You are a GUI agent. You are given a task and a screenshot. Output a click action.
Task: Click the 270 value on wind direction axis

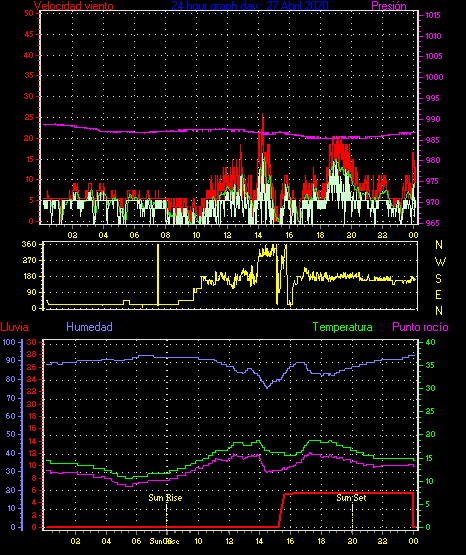pyautogui.click(x=29, y=260)
